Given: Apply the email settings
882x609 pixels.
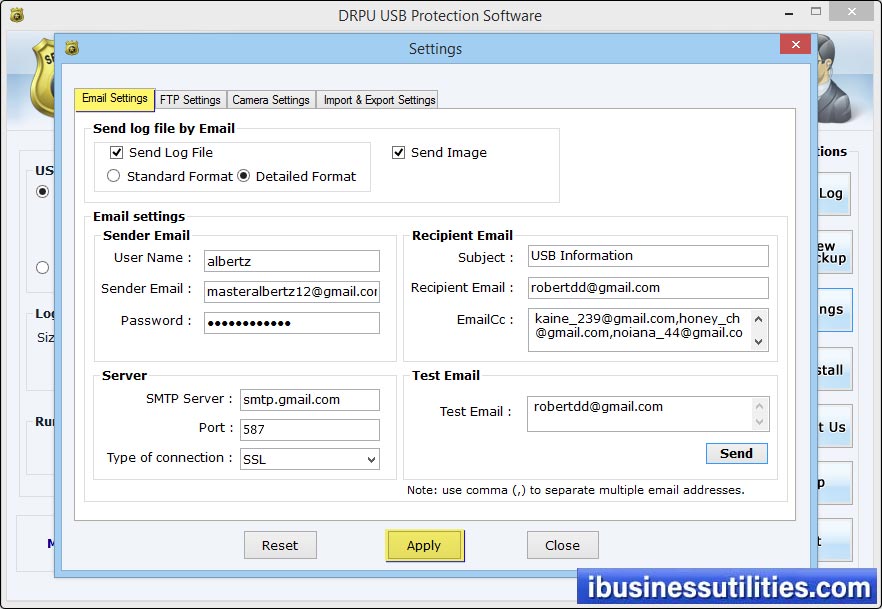Looking at the screenshot, I should click(x=424, y=545).
